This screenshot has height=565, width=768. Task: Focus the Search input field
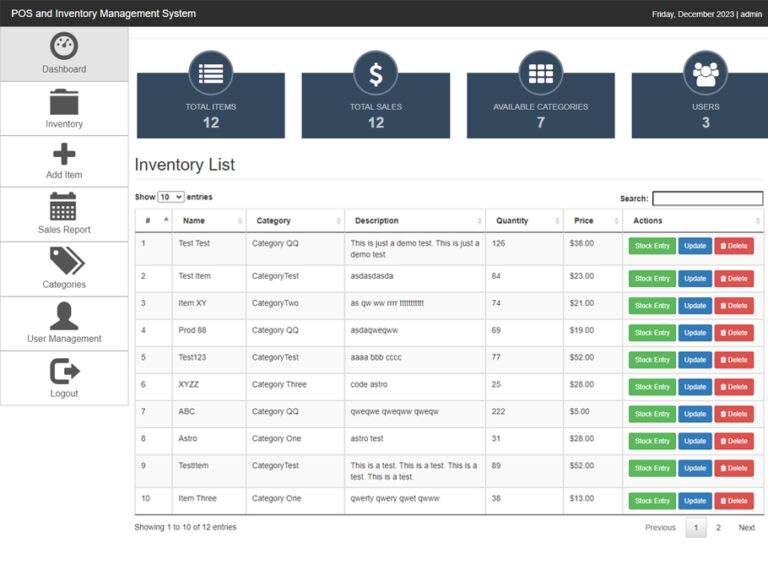pyautogui.click(x=707, y=199)
